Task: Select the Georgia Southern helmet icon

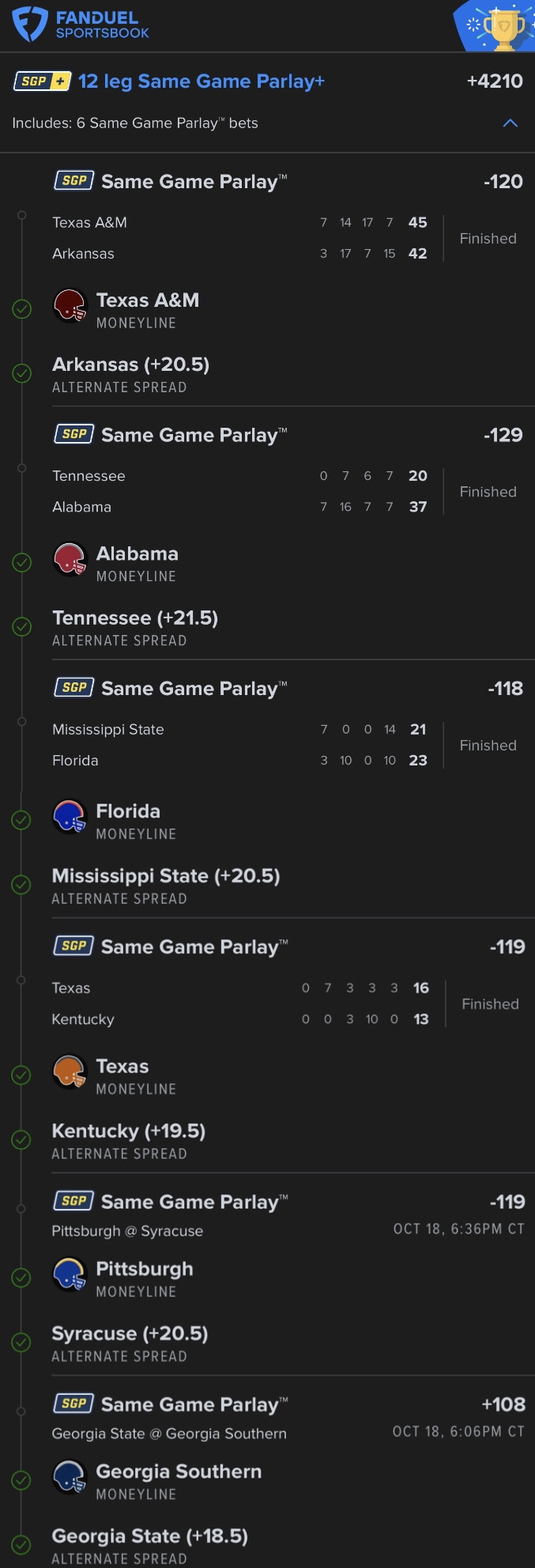Action: pyautogui.click(x=70, y=1477)
